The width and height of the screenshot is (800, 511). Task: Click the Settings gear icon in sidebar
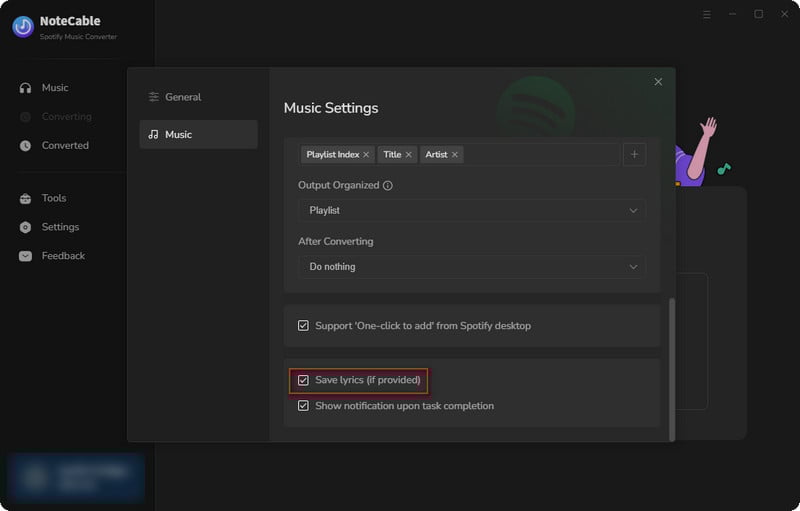tap(25, 227)
